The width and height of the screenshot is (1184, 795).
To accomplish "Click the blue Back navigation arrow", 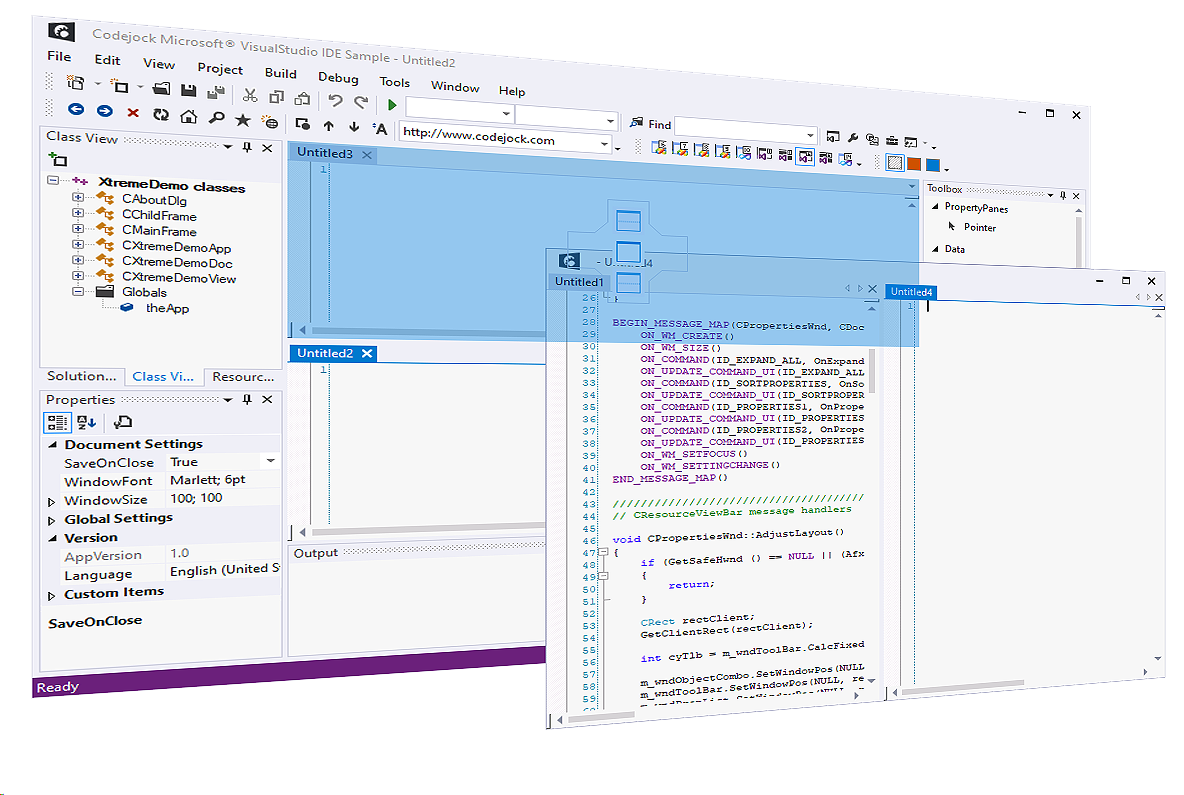I will [76, 109].
